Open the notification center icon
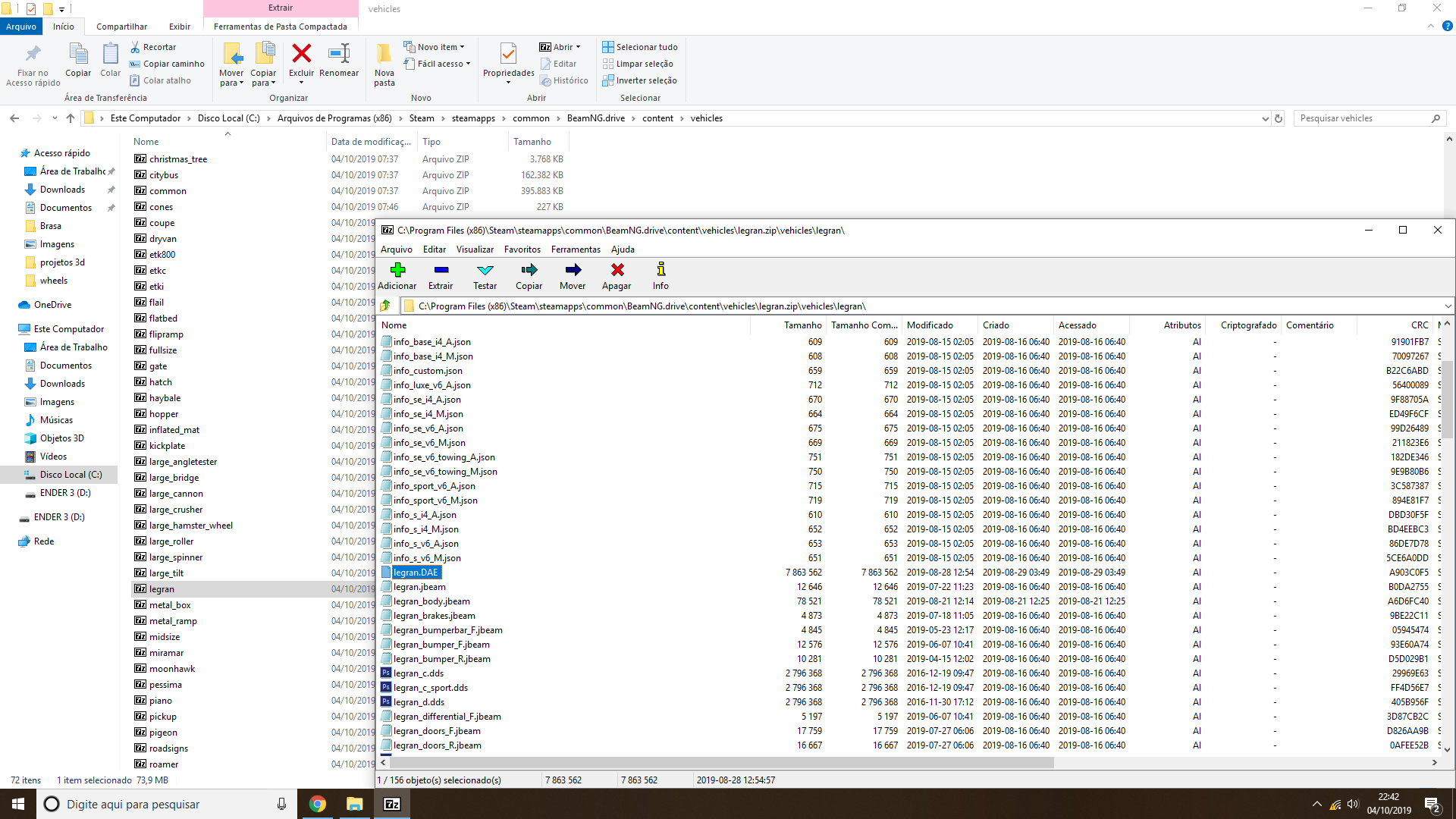Image resolution: width=1456 pixels, height=819 pixels. [1432, 805]
